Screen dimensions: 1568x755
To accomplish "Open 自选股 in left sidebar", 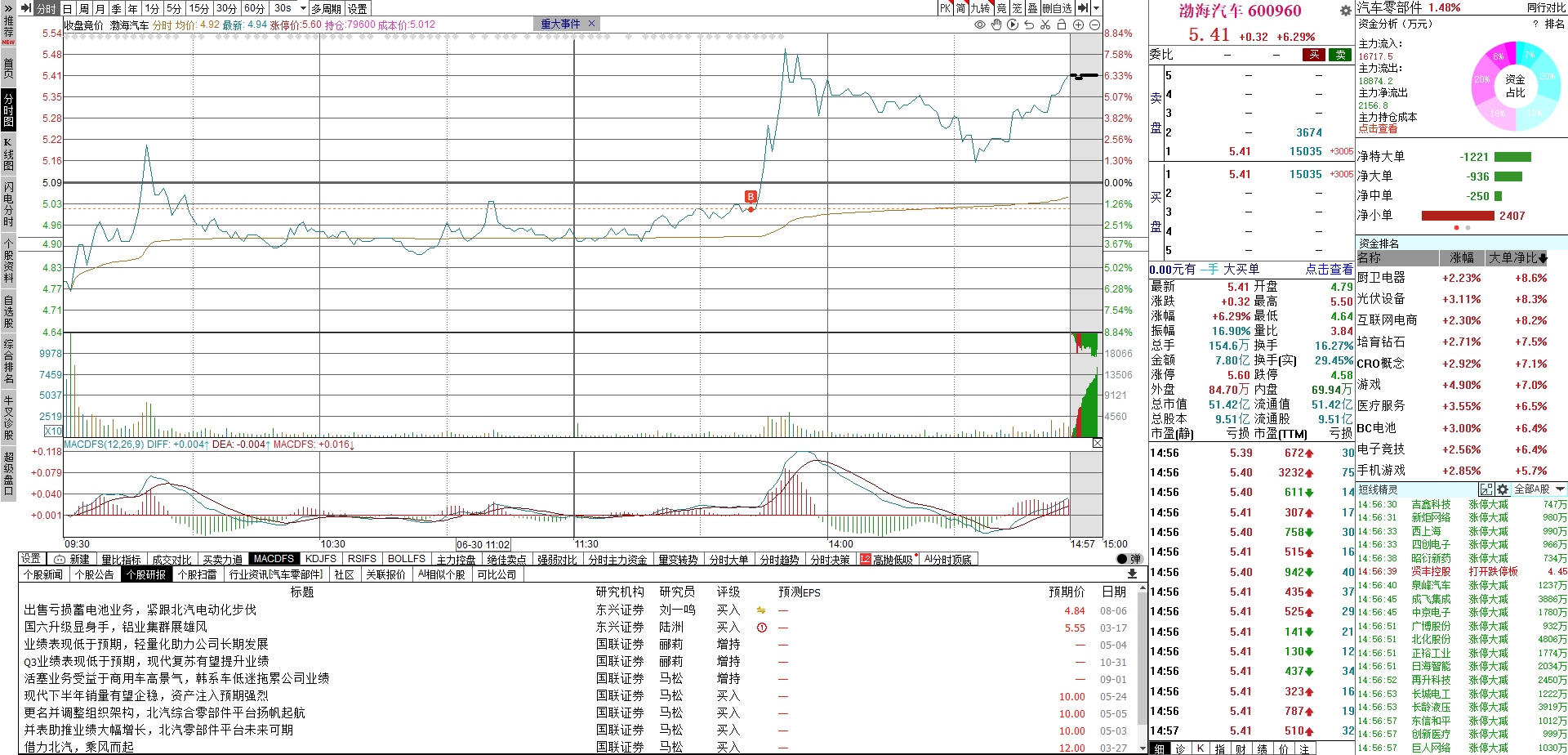I will 8,313.
